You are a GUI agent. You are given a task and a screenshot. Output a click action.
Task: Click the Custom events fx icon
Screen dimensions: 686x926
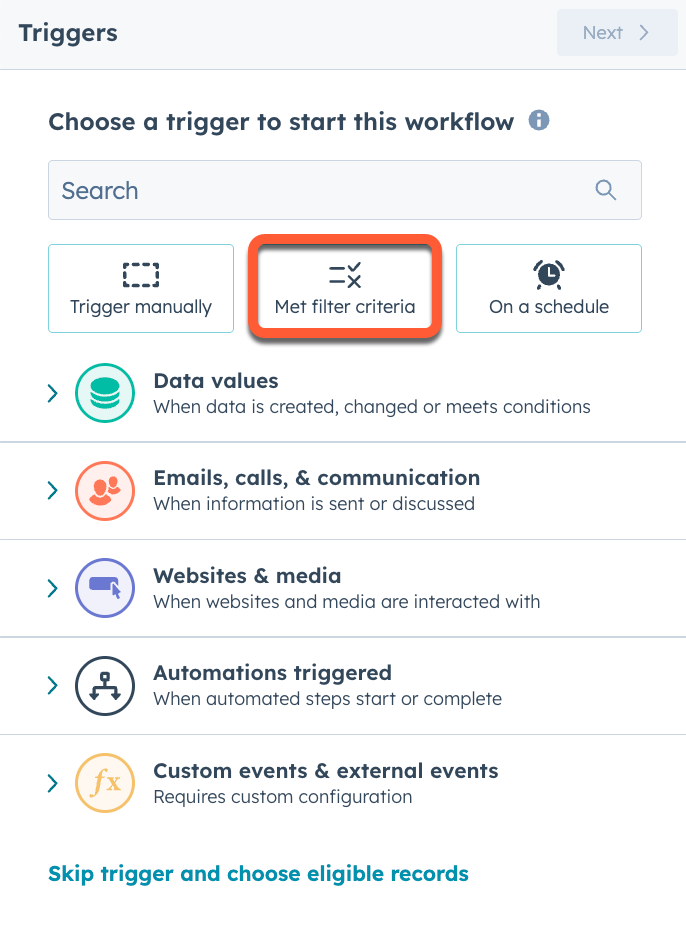[x=104, y=783]
